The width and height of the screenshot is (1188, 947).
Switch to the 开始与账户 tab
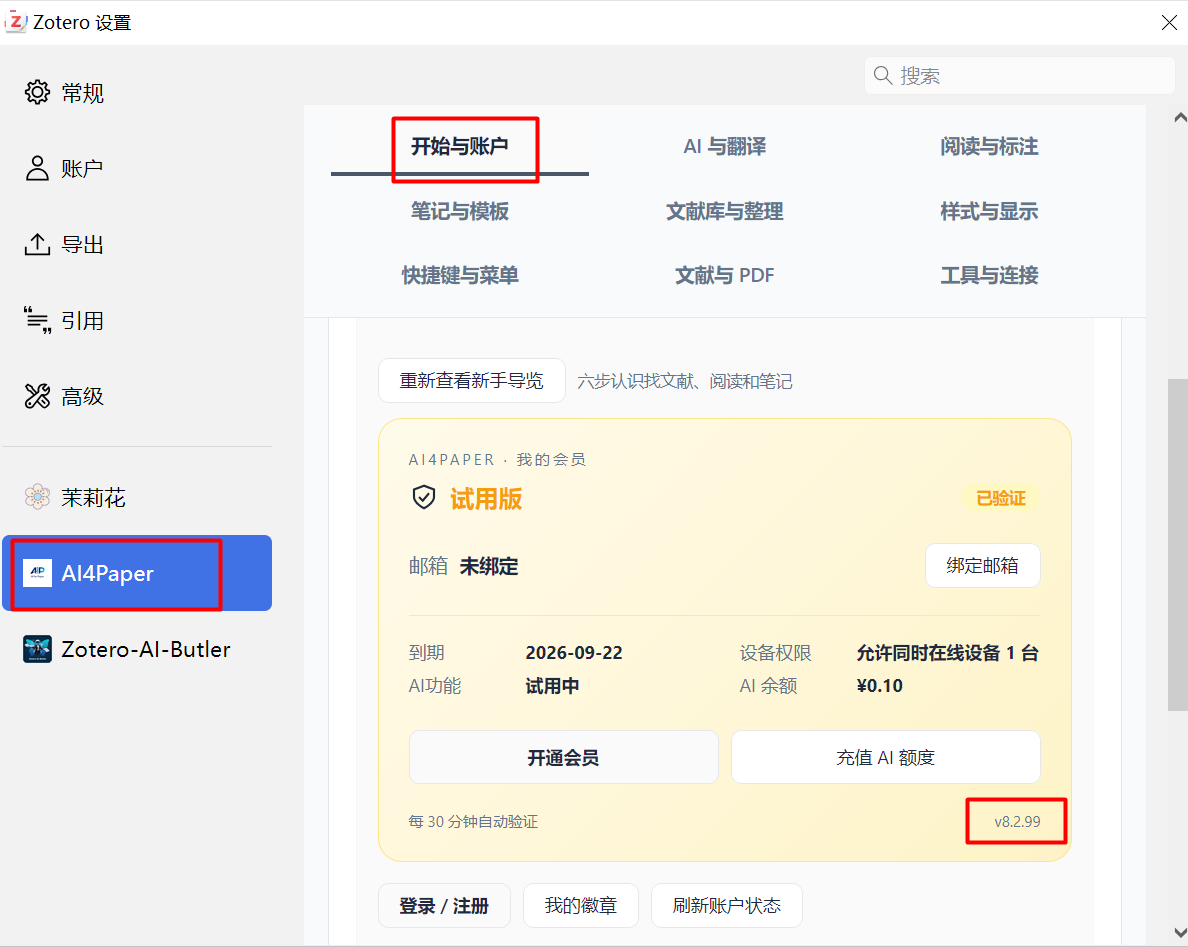click(460, 146)
